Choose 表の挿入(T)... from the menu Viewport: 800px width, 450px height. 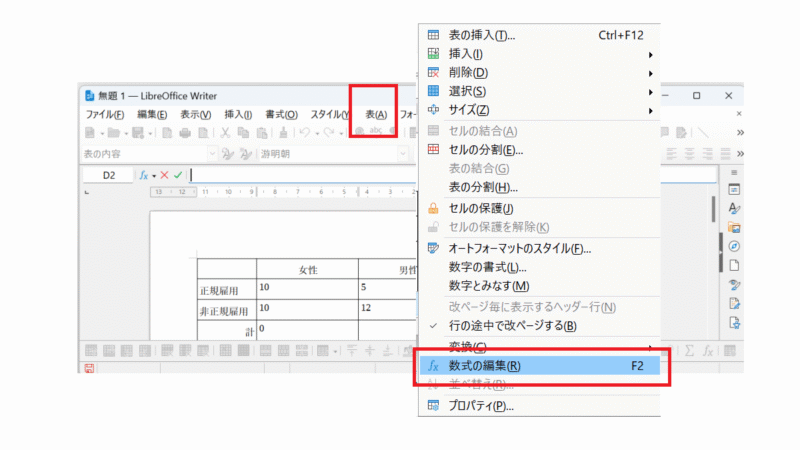click(540, 35)
